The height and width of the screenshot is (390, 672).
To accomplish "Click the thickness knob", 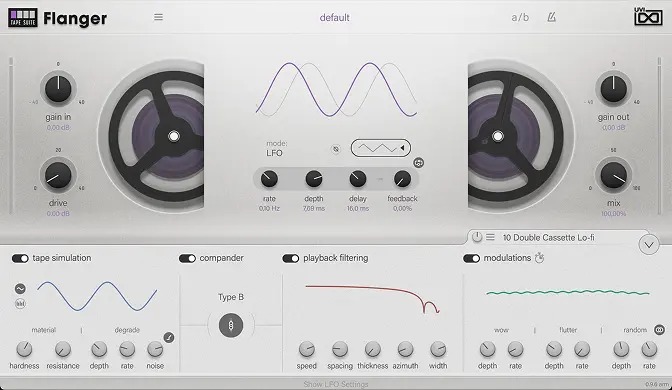I will coord(372,349).
